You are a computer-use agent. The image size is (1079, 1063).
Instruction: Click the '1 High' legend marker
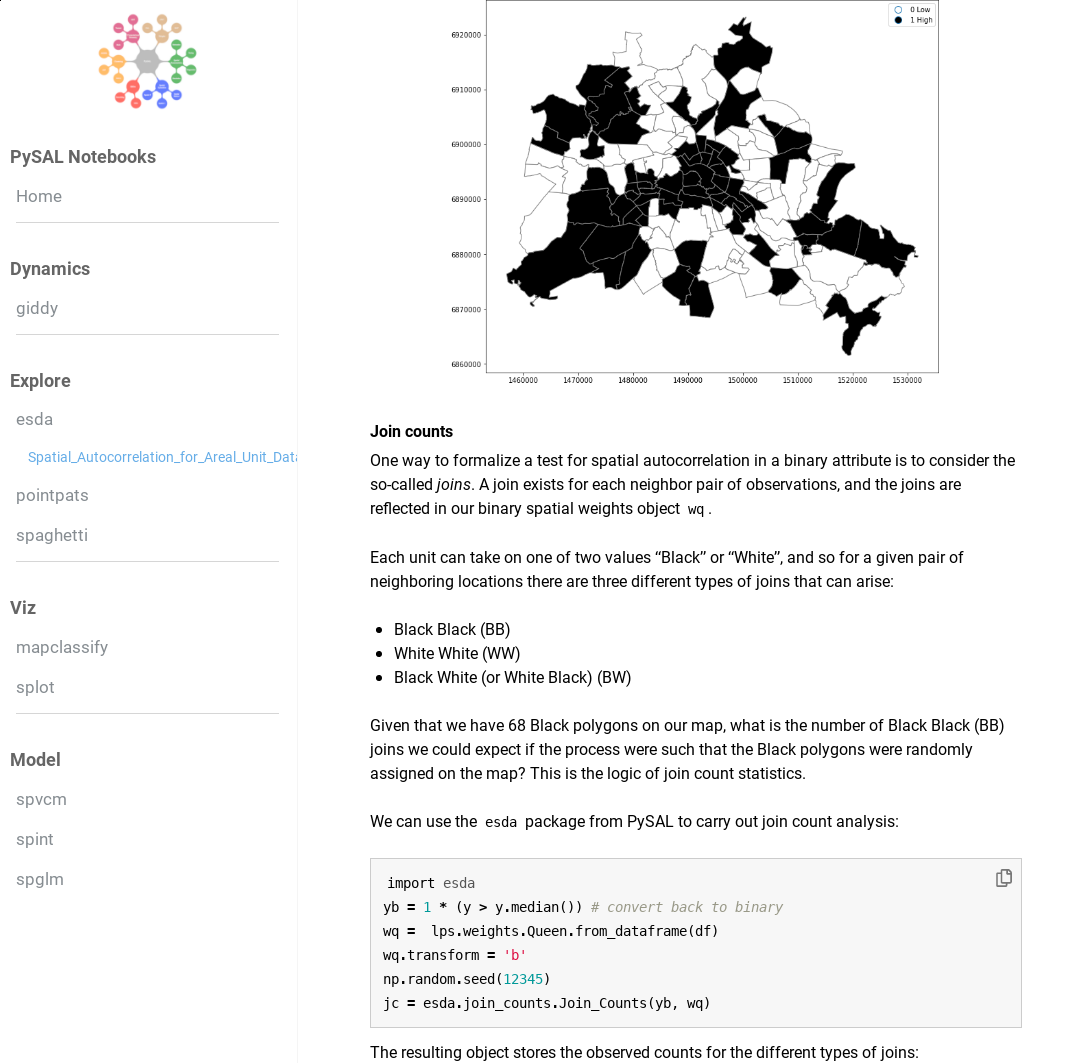click(x=898, y=20)
